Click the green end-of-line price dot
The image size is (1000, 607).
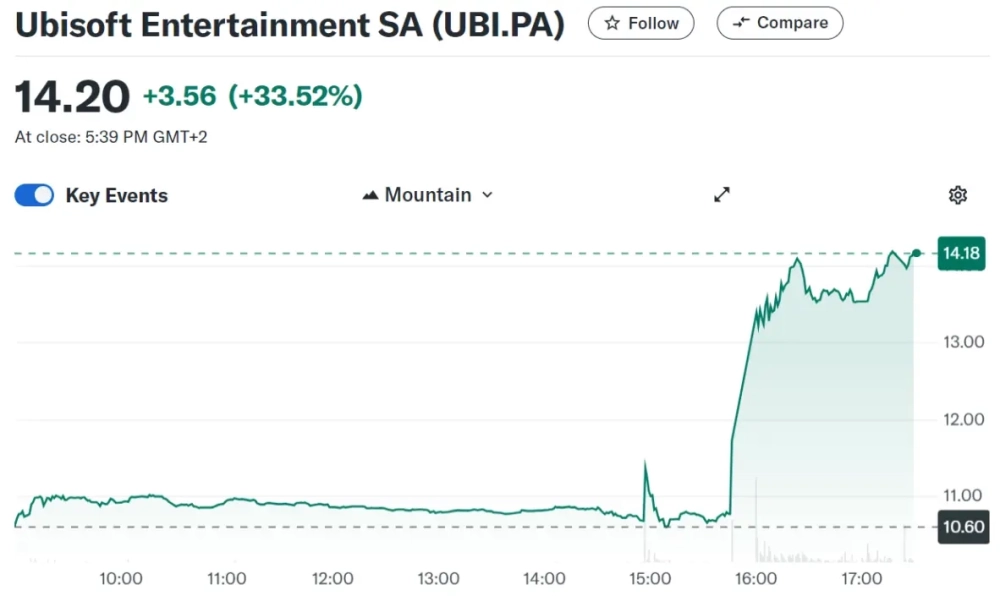pos(916,253)
